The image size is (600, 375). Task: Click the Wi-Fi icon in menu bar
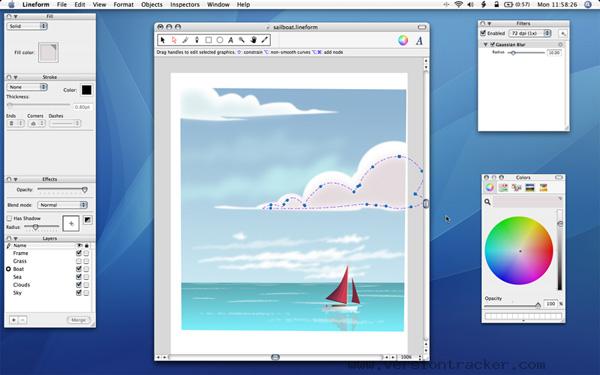[x=458, y=5]
